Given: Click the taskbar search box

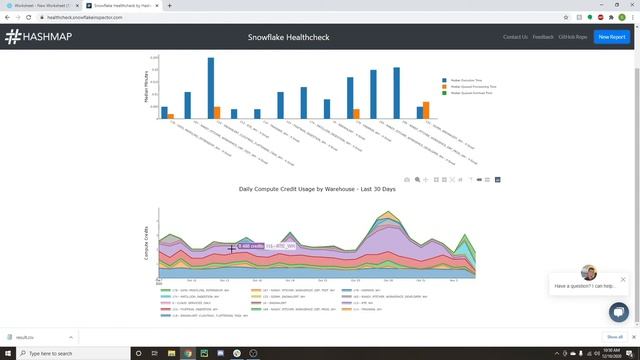Looking at the screenshot, I should click(73, 353).
